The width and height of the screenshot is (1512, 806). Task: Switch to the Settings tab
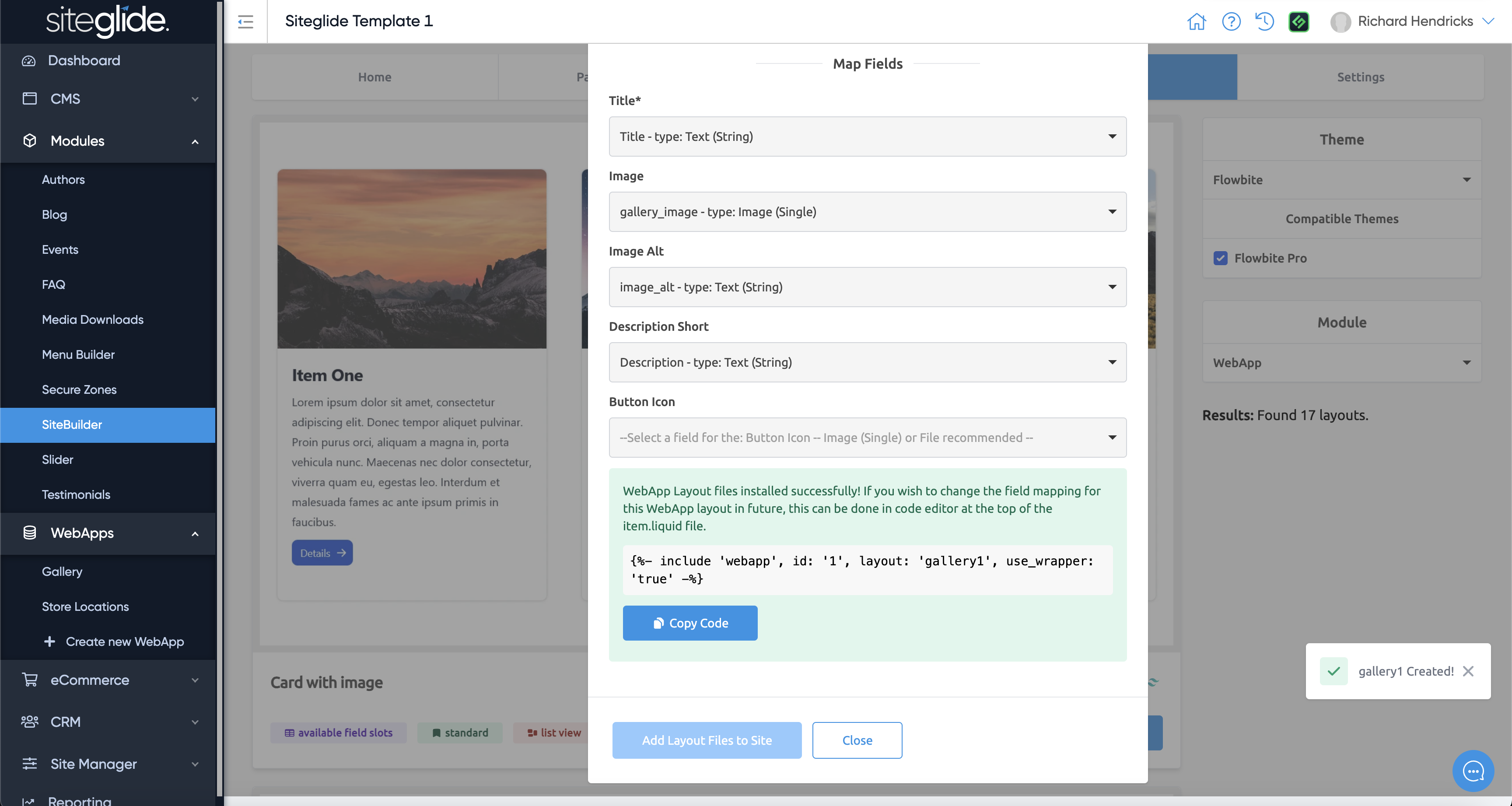1360,77
